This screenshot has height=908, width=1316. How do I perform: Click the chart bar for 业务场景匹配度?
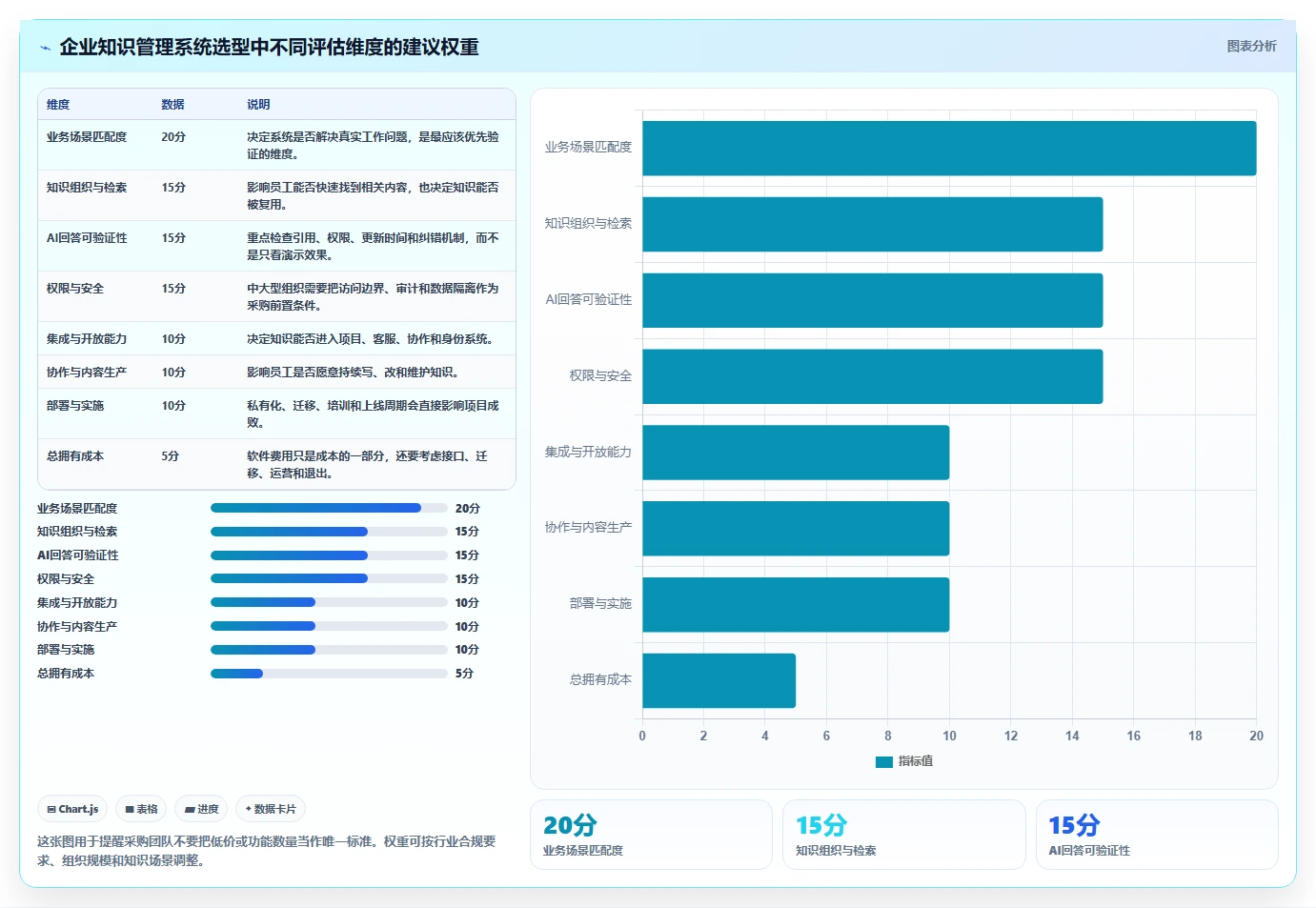click(x=949, y=148)
